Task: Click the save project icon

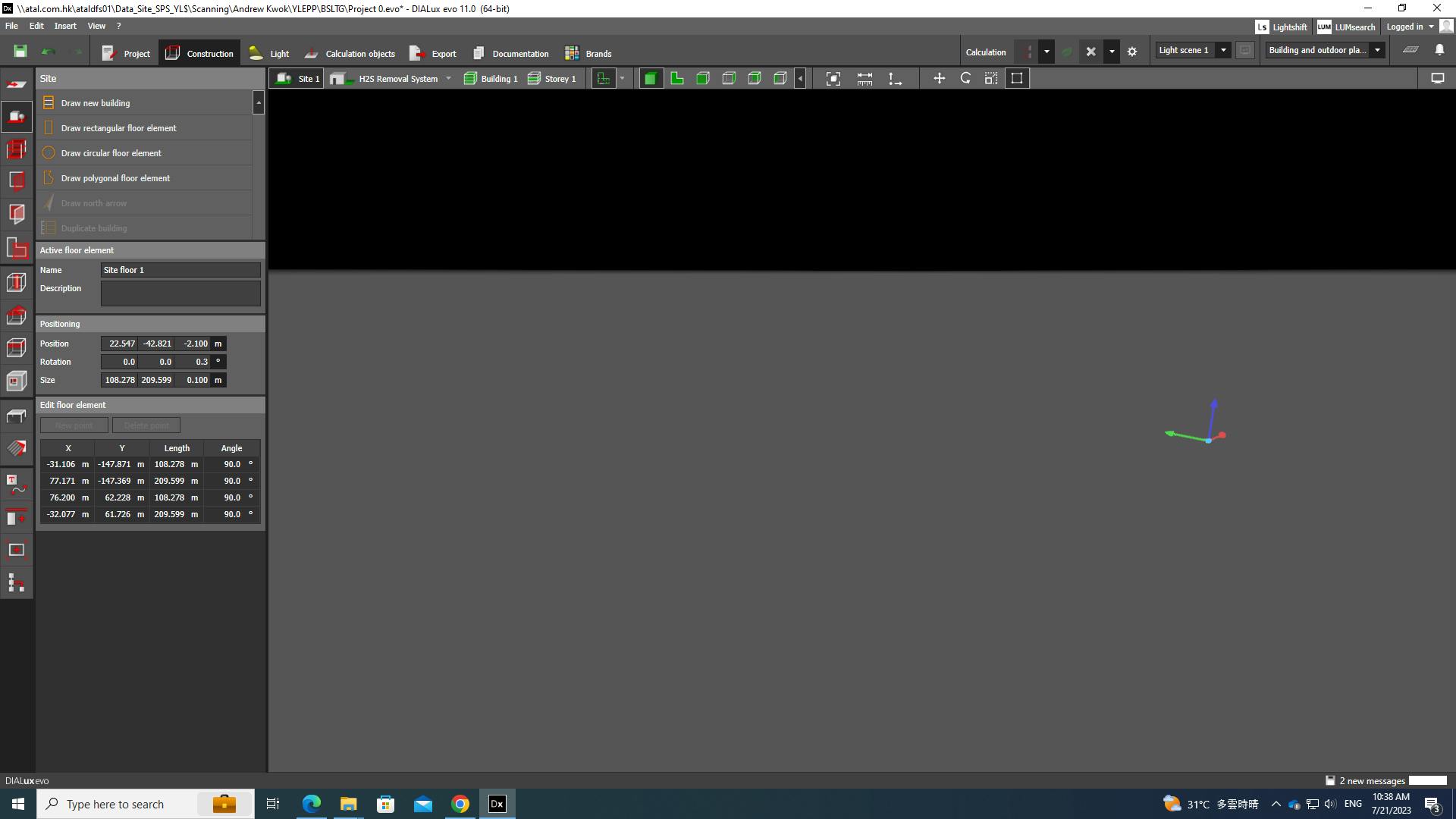Action: [x=20, y=52]
